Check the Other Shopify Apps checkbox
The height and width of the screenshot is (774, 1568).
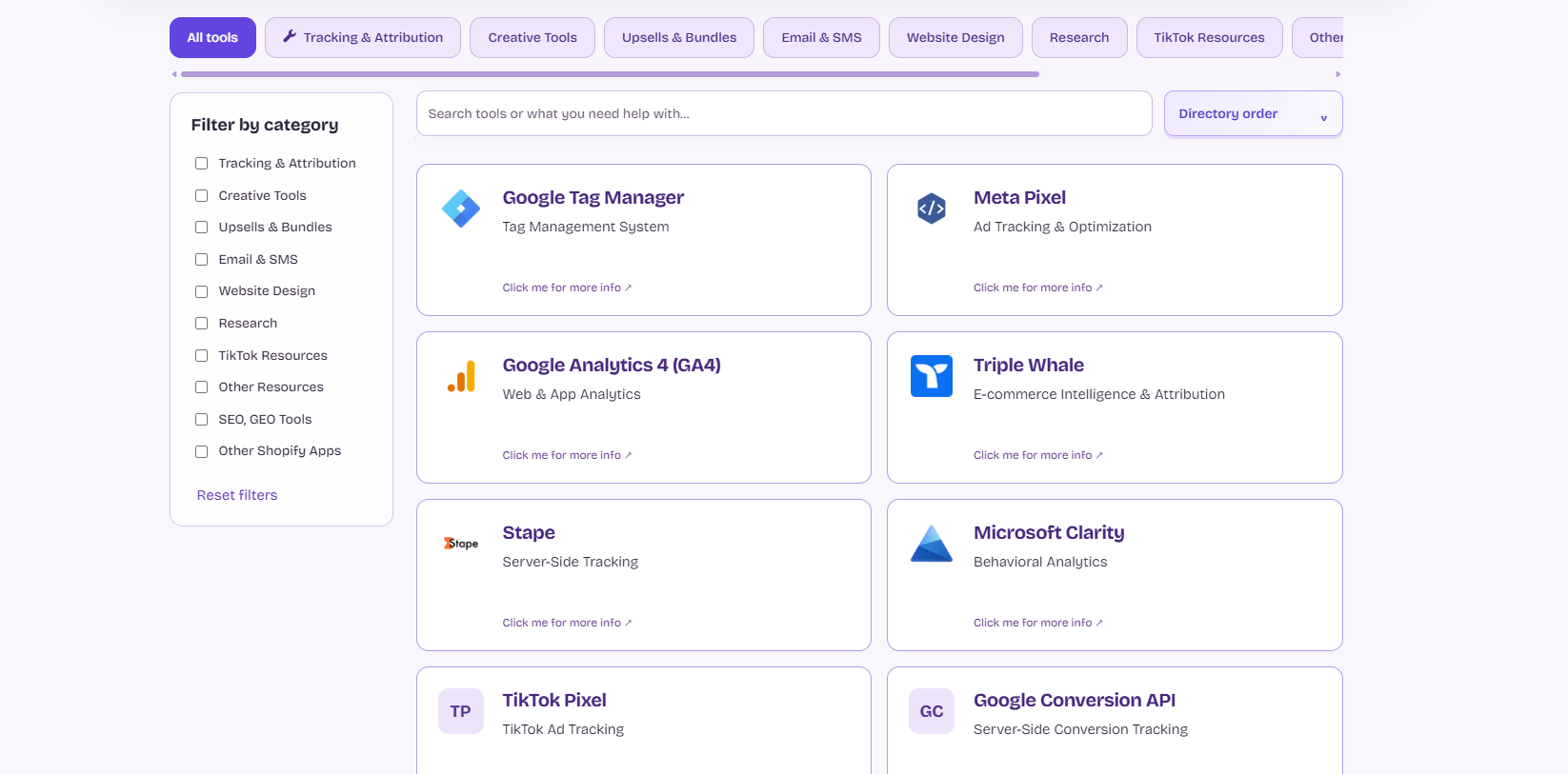click(x=201, y=451)
